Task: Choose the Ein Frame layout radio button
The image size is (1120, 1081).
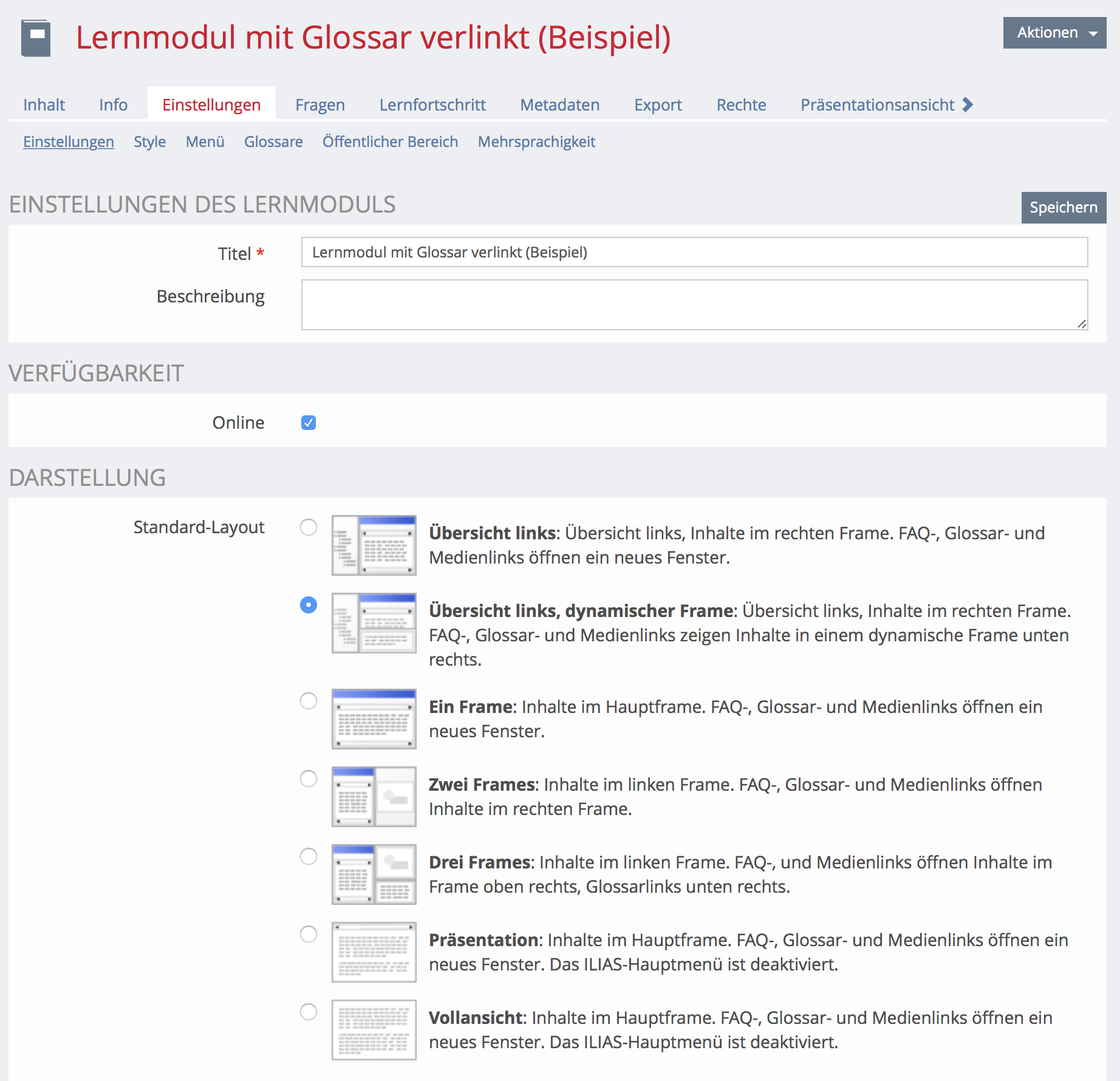Action: [x=309, y=701]
